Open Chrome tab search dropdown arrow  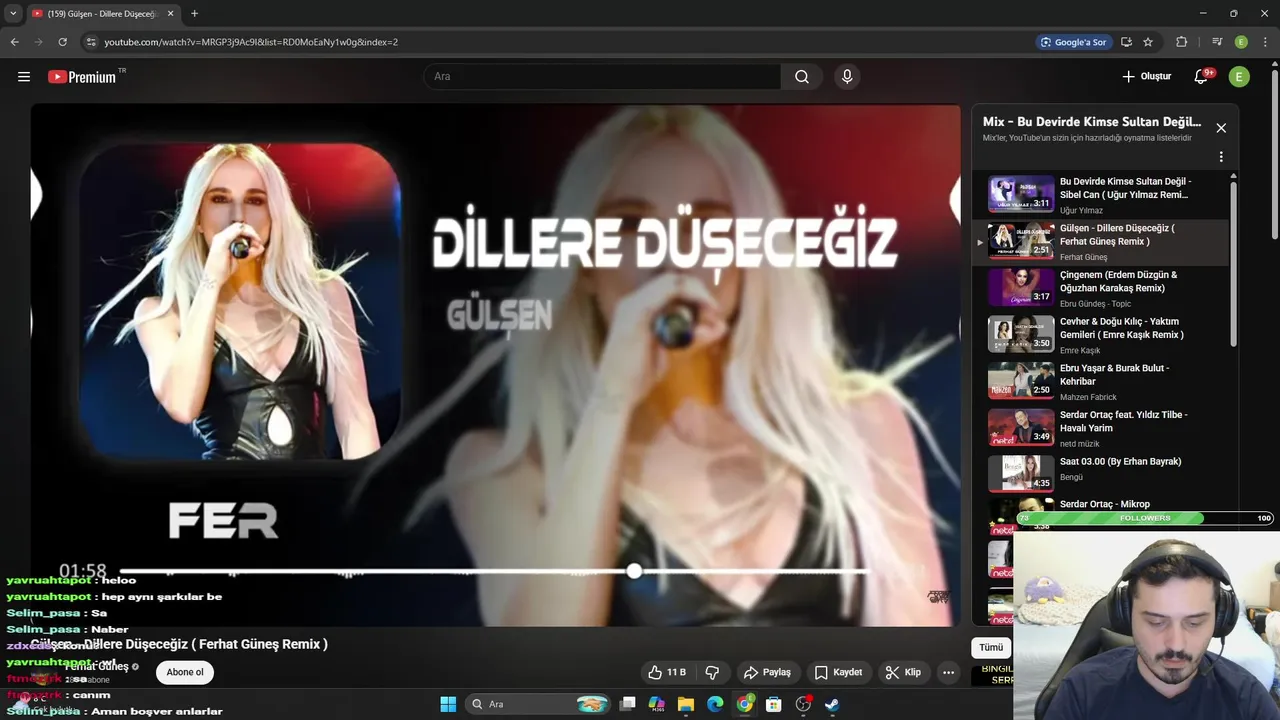pyautogui.click(x=13, y=13)
